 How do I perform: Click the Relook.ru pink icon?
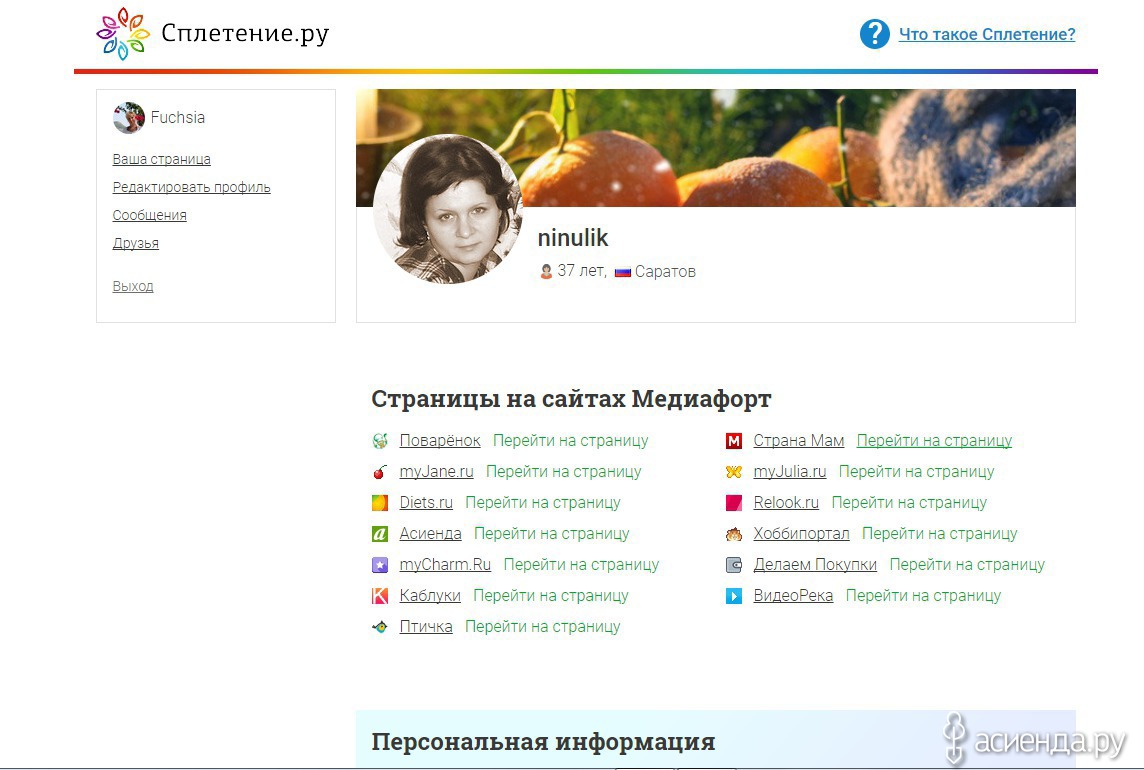(x=733, y=503)
